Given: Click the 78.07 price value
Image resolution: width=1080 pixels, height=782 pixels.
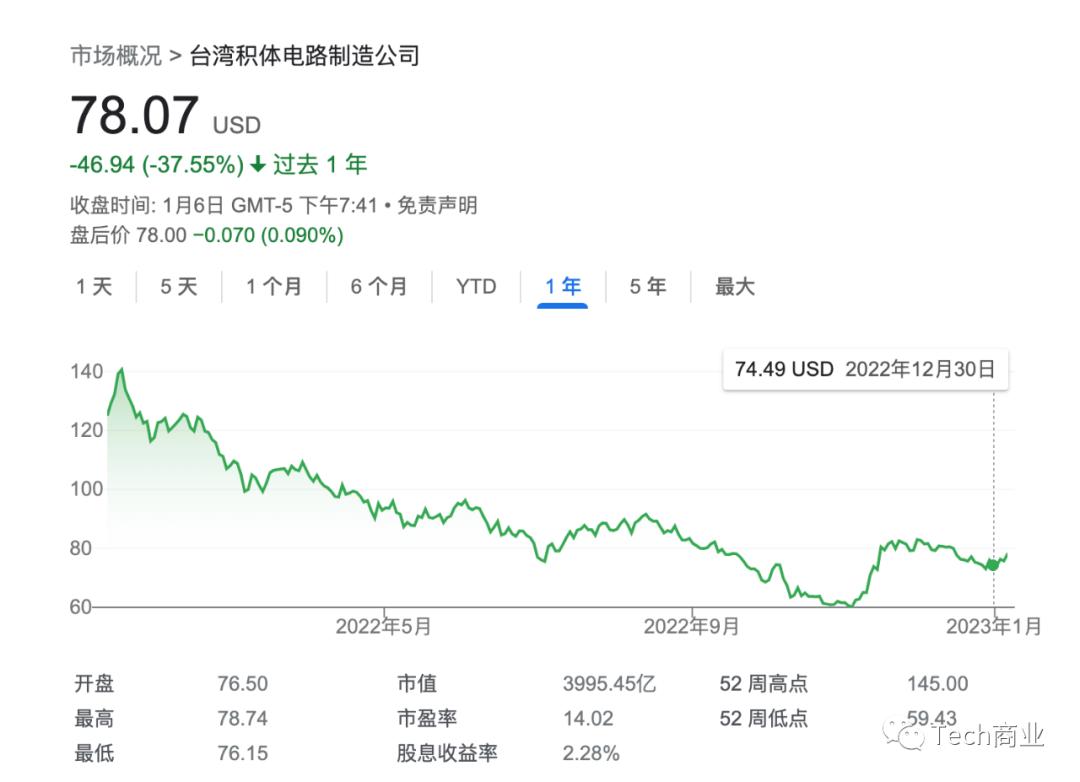Looking at the screenshot, I should pos(135,115).
